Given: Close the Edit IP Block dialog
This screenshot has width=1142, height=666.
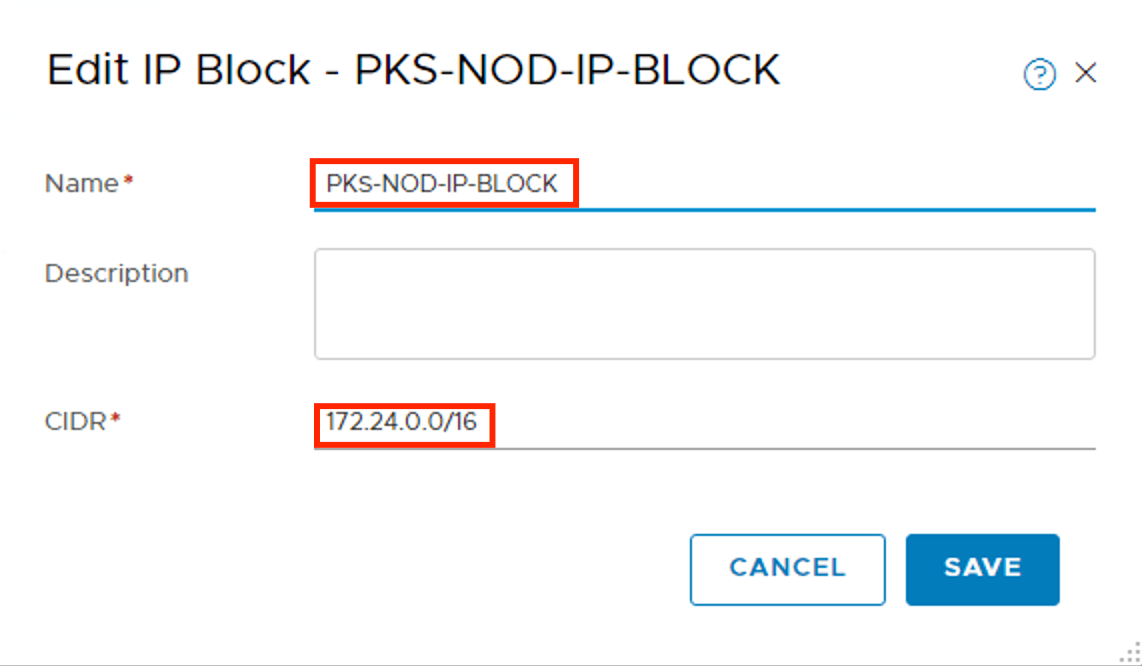Looking at the screenshot, I should click(x=1085, y=73).
